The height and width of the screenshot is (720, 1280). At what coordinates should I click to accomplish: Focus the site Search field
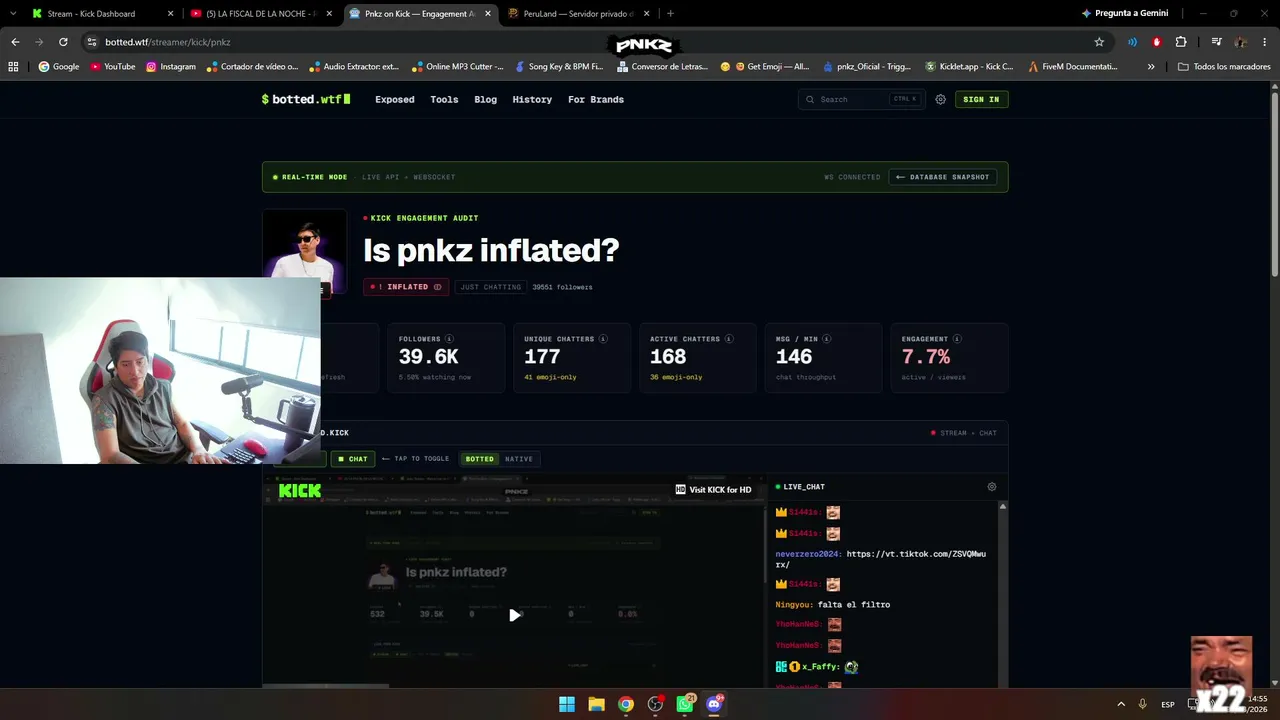[860, 99]
